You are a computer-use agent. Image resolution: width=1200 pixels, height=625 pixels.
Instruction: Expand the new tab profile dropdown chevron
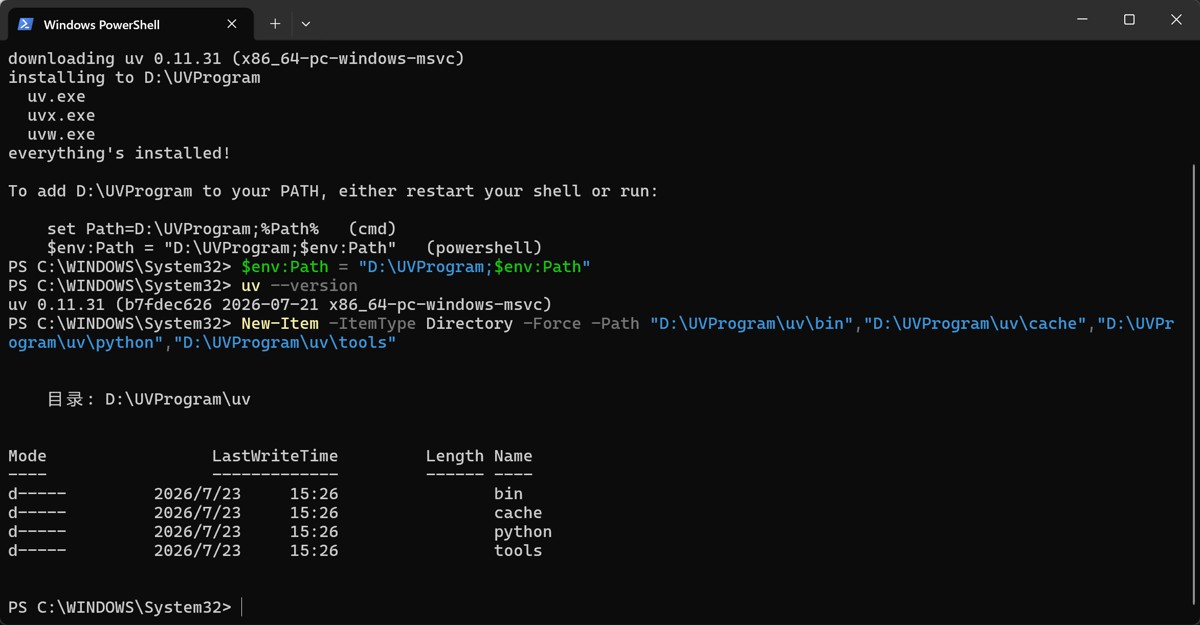click(306, 23)
